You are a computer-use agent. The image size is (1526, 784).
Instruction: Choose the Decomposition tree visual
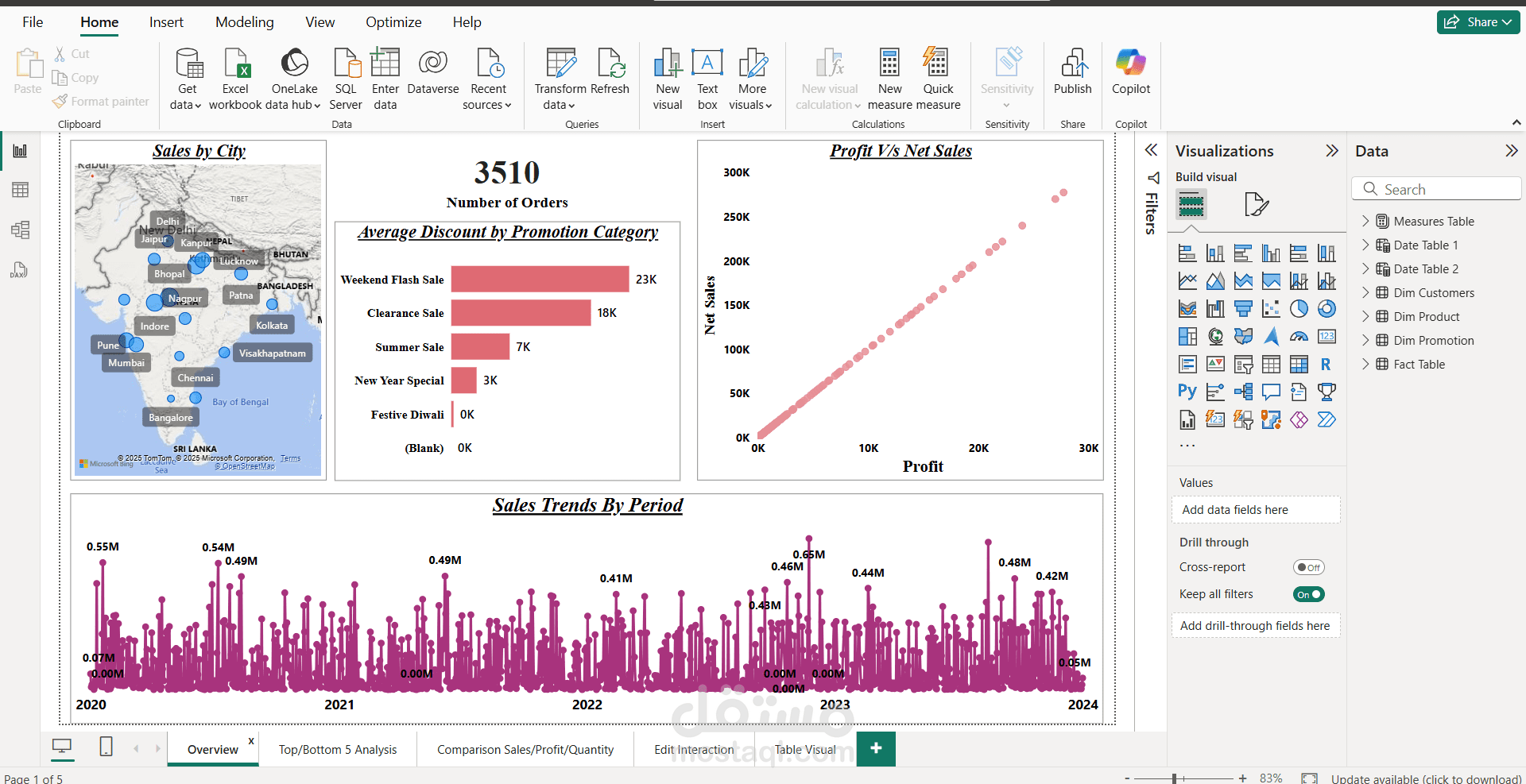coord(1243,392)
